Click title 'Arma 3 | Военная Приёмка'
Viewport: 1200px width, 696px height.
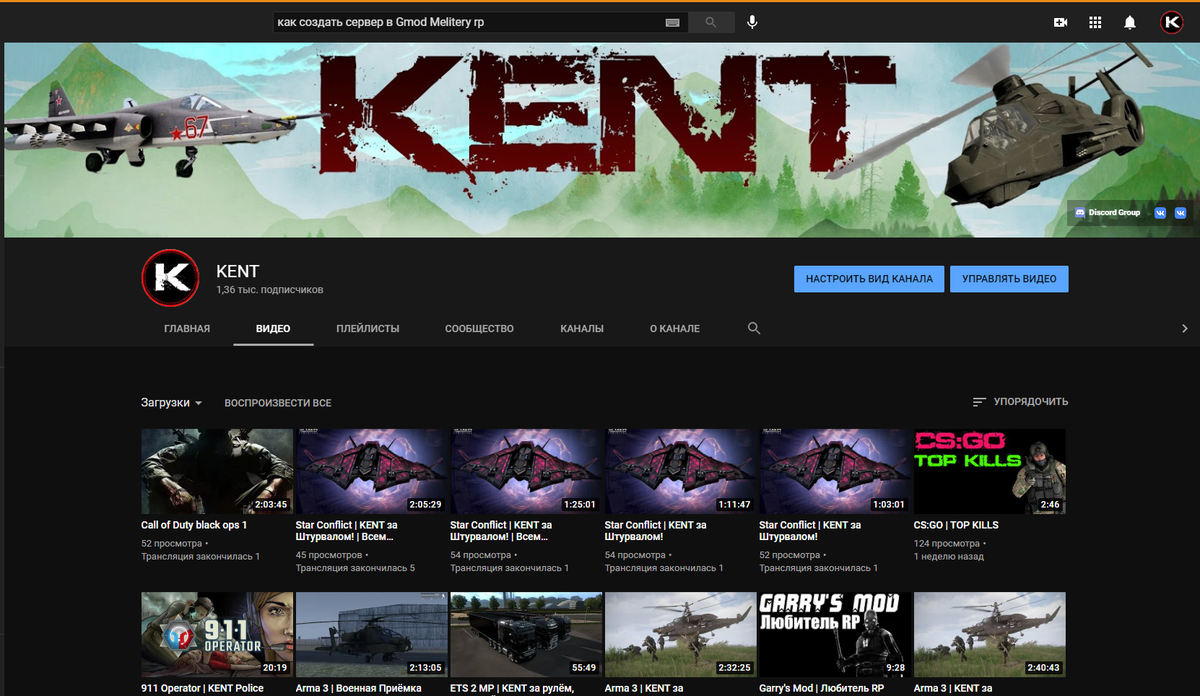coord(358,688)
